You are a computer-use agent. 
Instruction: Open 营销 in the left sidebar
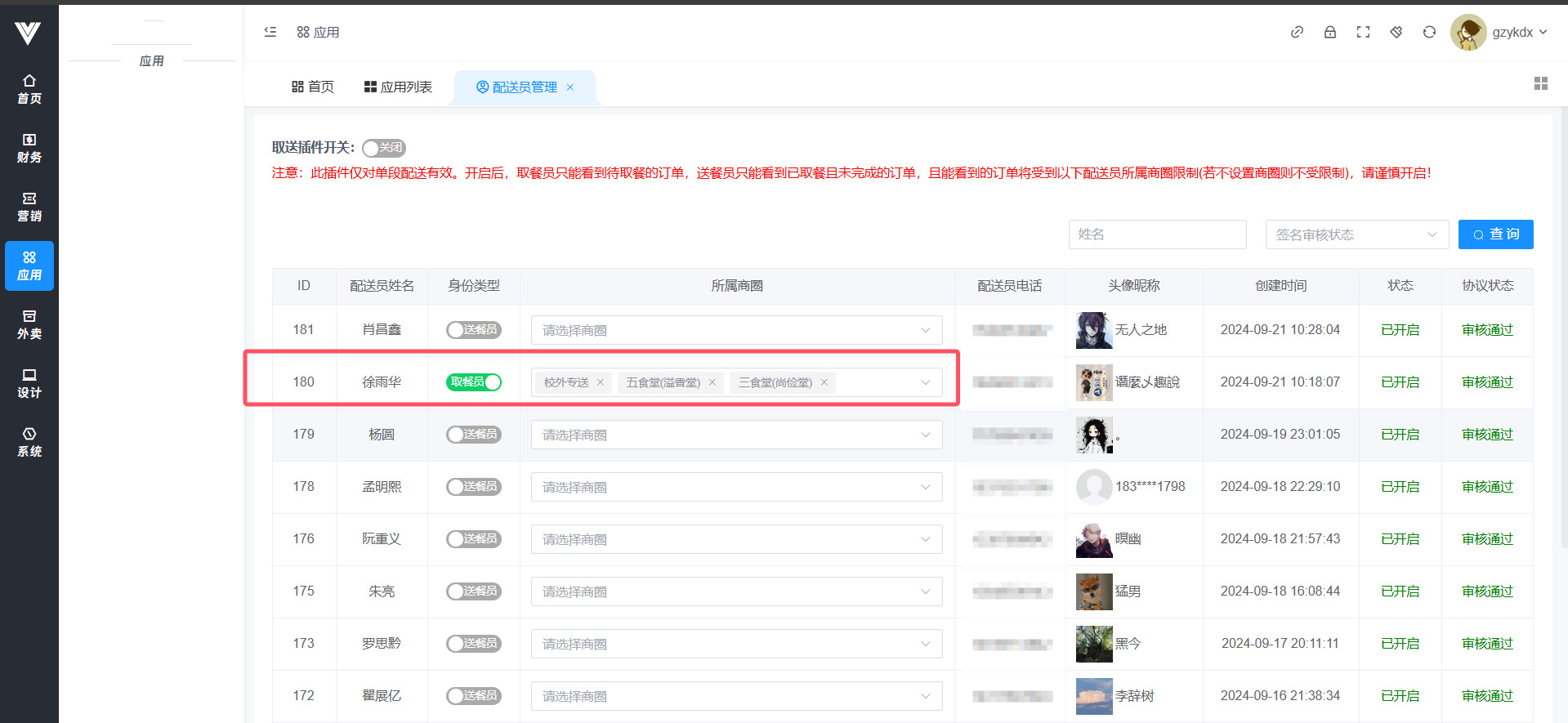pyautogui.click(x=29, y=207)
